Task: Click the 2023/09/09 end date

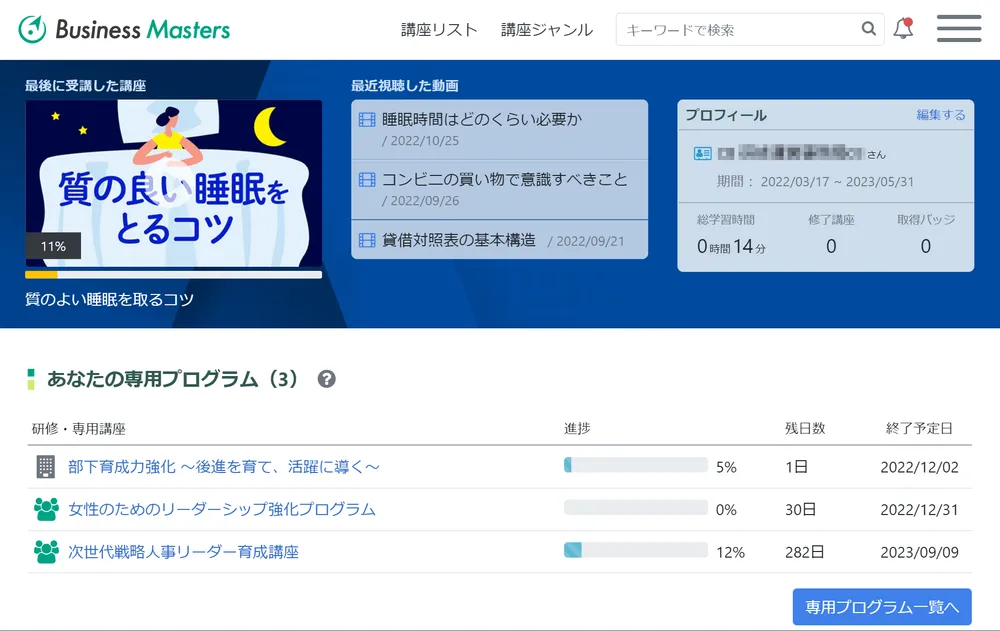Action: click(x=919, y=553)
